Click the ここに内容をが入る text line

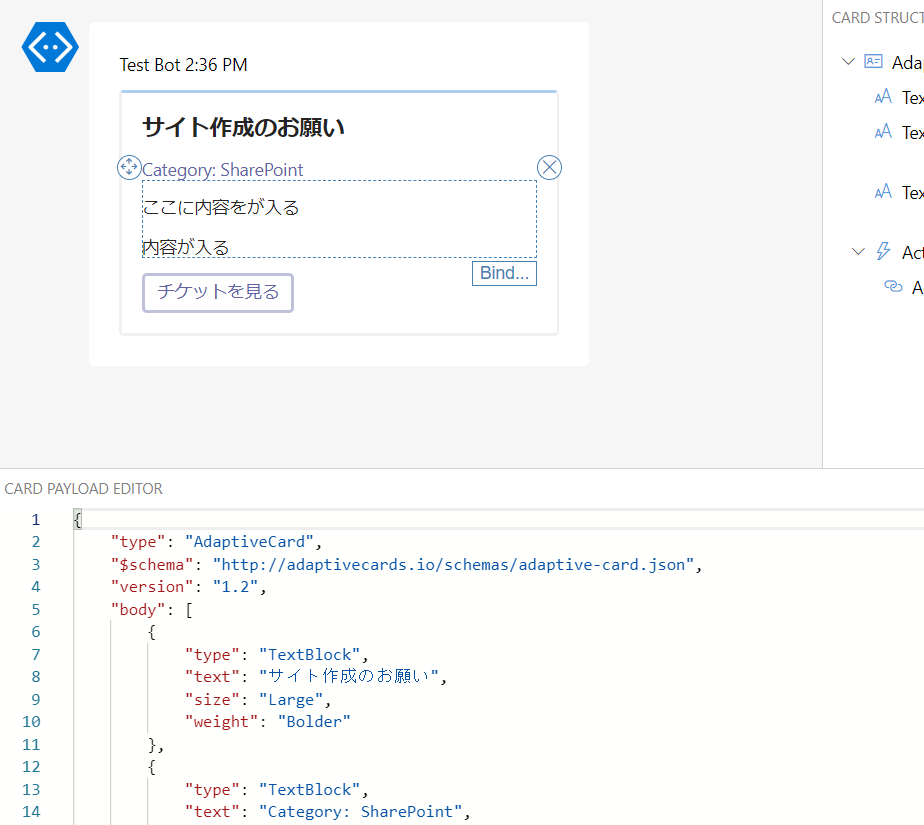(x=221, y=207)
